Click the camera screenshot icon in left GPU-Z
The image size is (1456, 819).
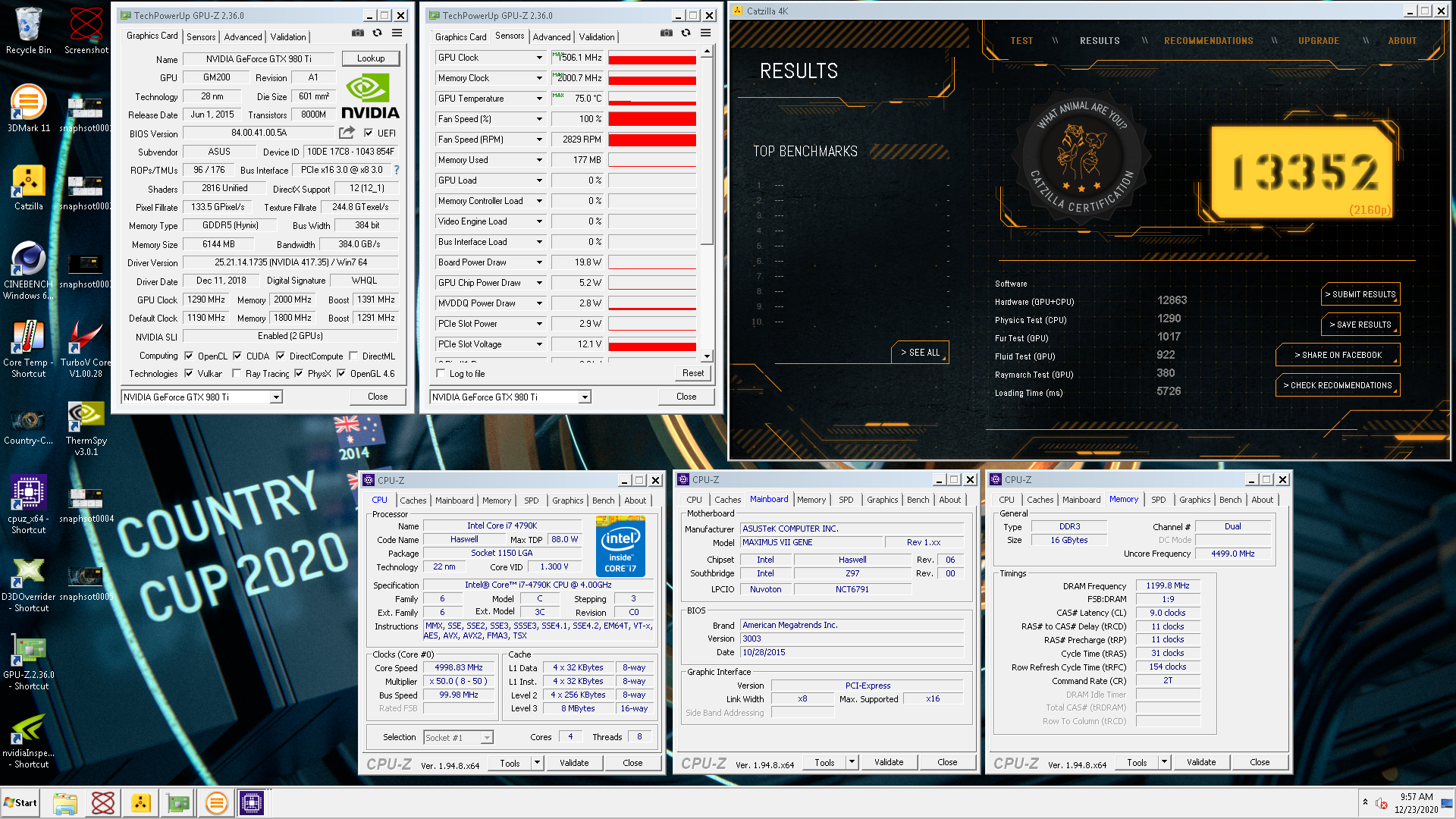(357, 33)
